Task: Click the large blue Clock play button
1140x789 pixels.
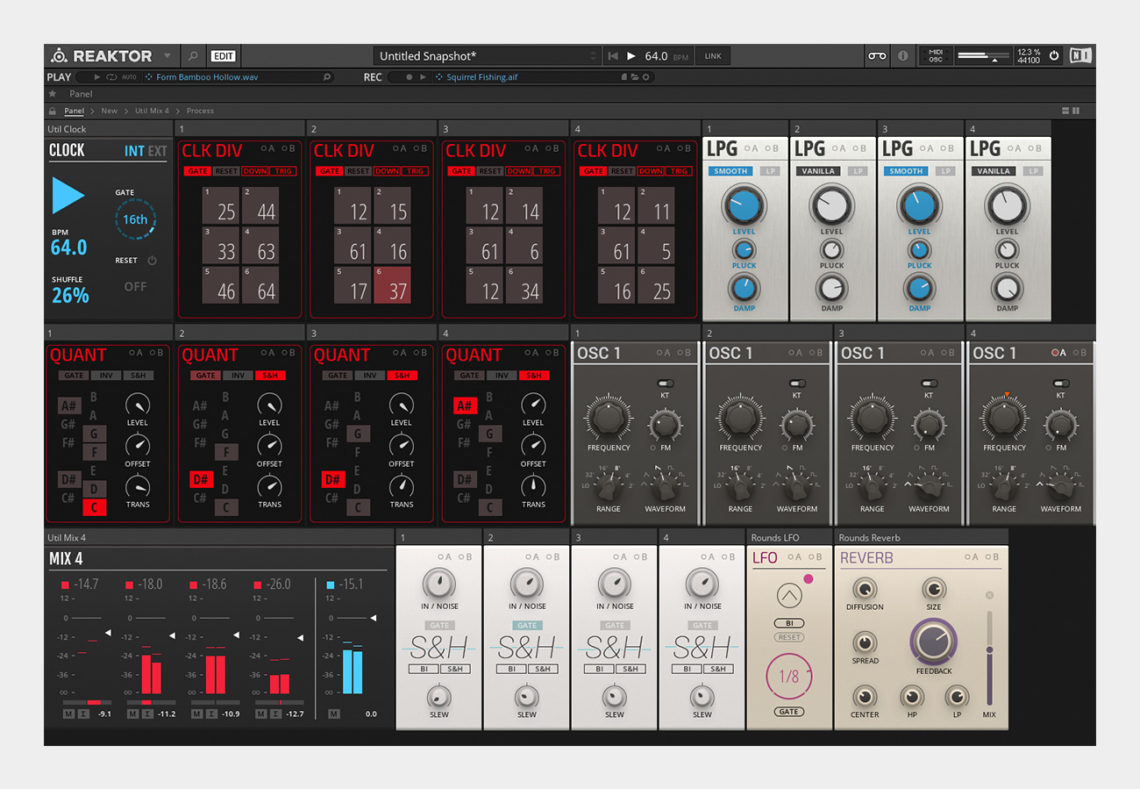Action: pyautogui.click(x=67, y=196)
